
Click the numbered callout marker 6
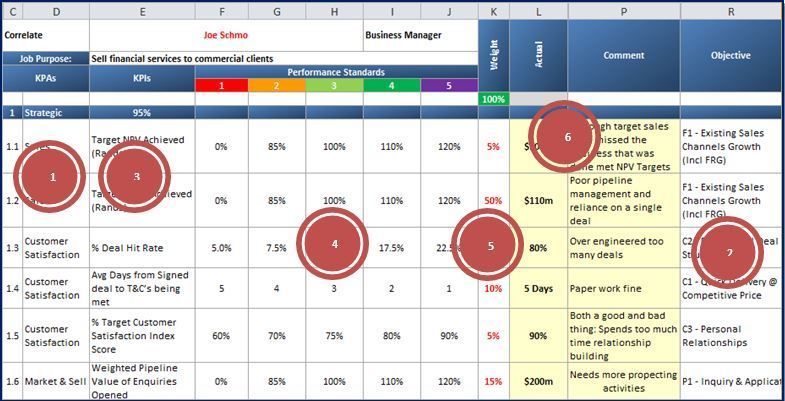click(x=565, y=136)
